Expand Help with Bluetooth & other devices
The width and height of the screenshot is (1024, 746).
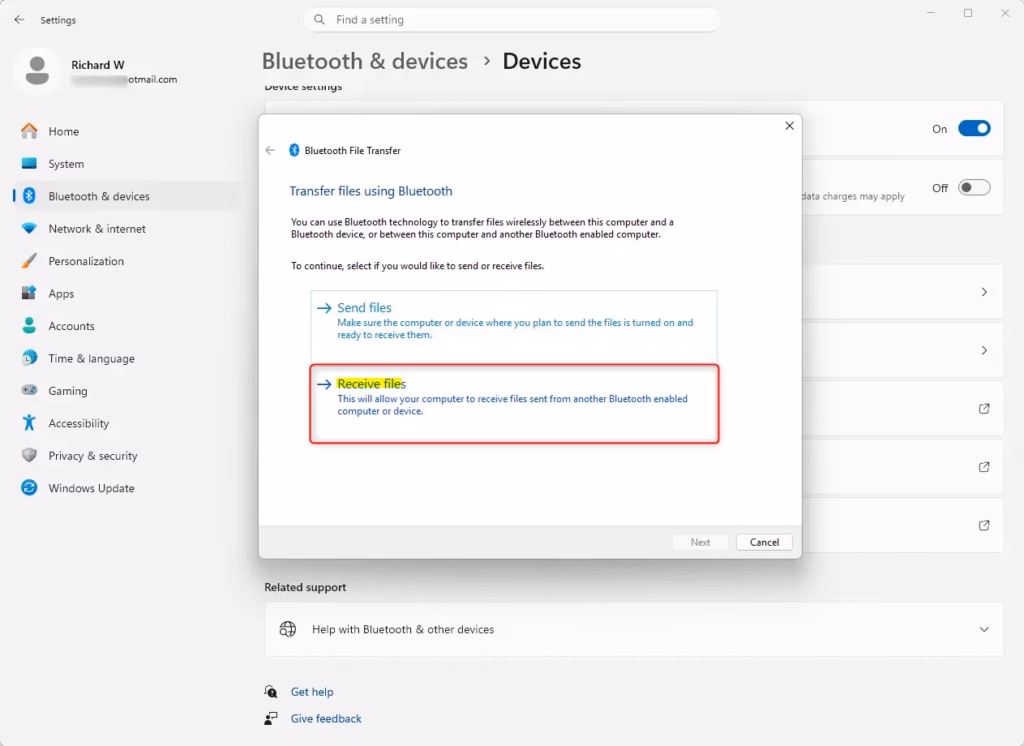tap(633, 629)
